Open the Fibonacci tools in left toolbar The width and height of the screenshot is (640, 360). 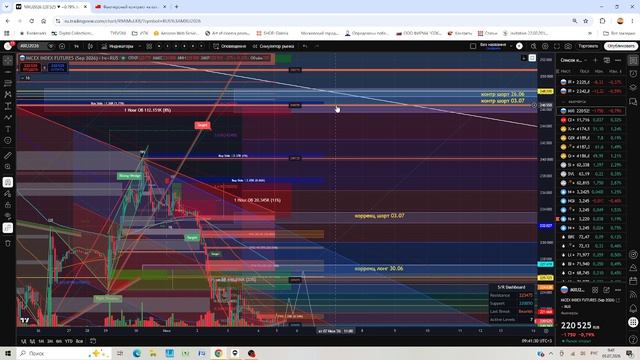point(8,83)
